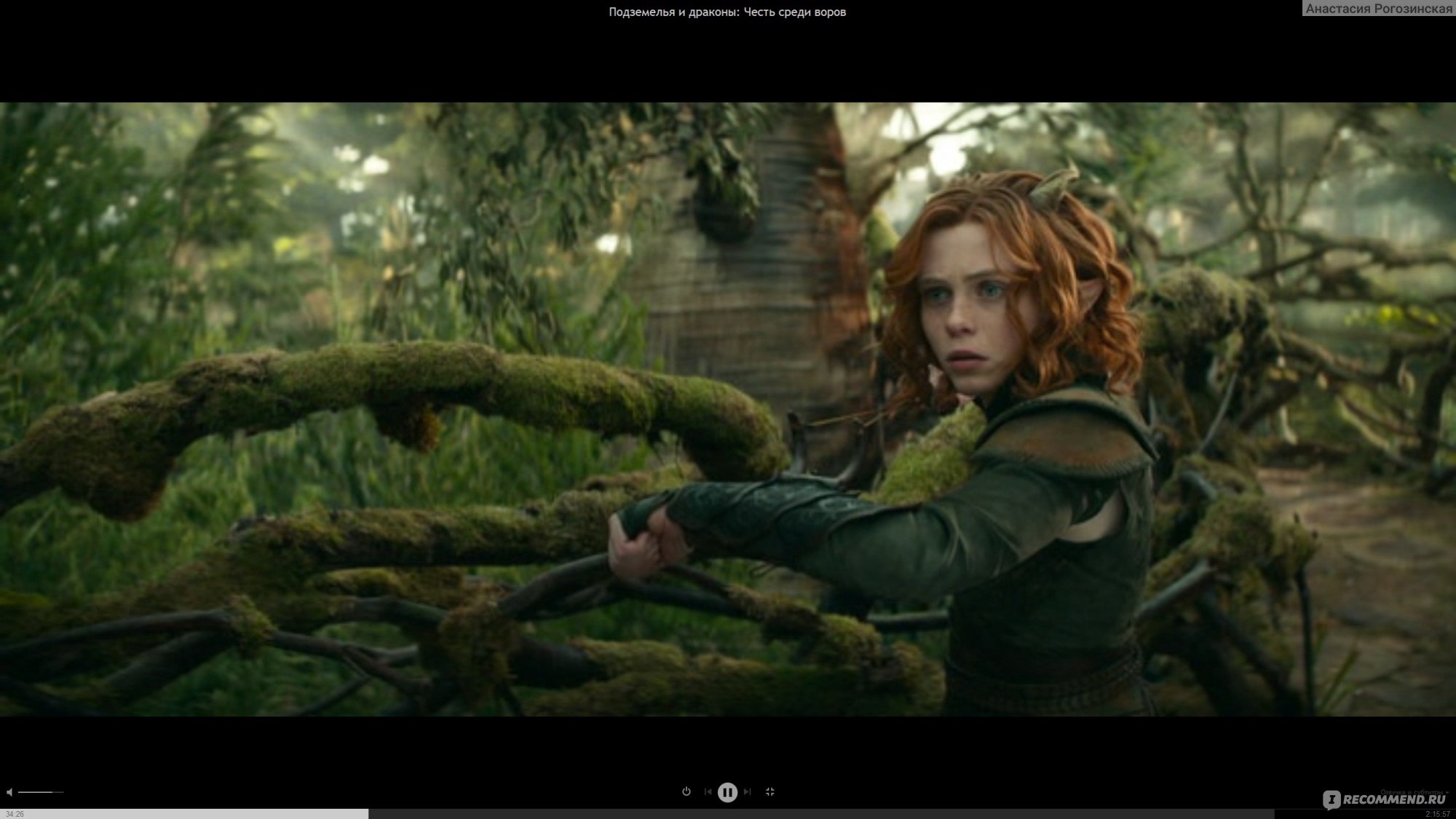Click the elapsed time 34:26
Image resolution: width=1456 pixels, height=819 pixels.
click(x=15, y=814)
